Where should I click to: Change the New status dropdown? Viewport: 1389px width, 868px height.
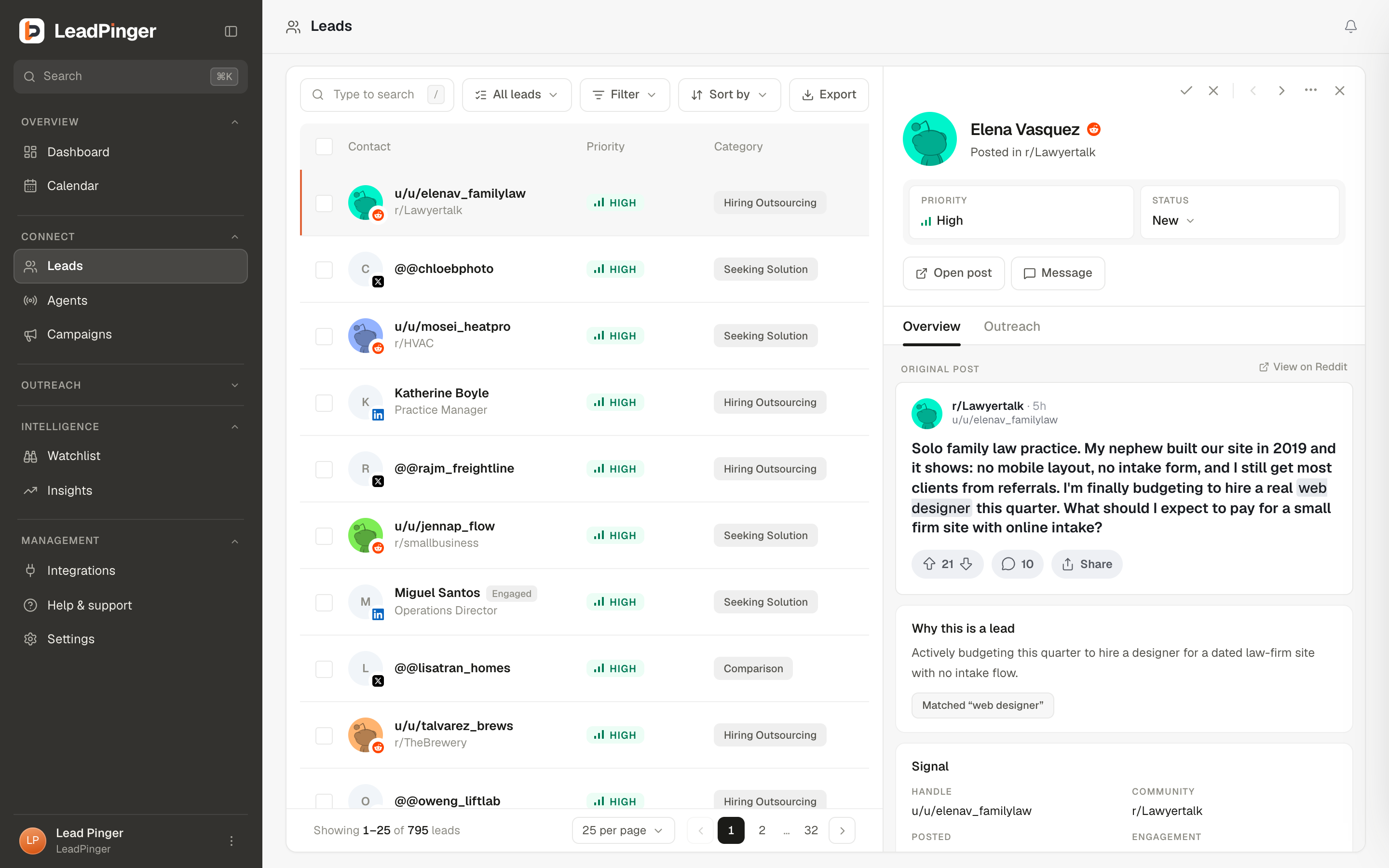click(1172, 220)
